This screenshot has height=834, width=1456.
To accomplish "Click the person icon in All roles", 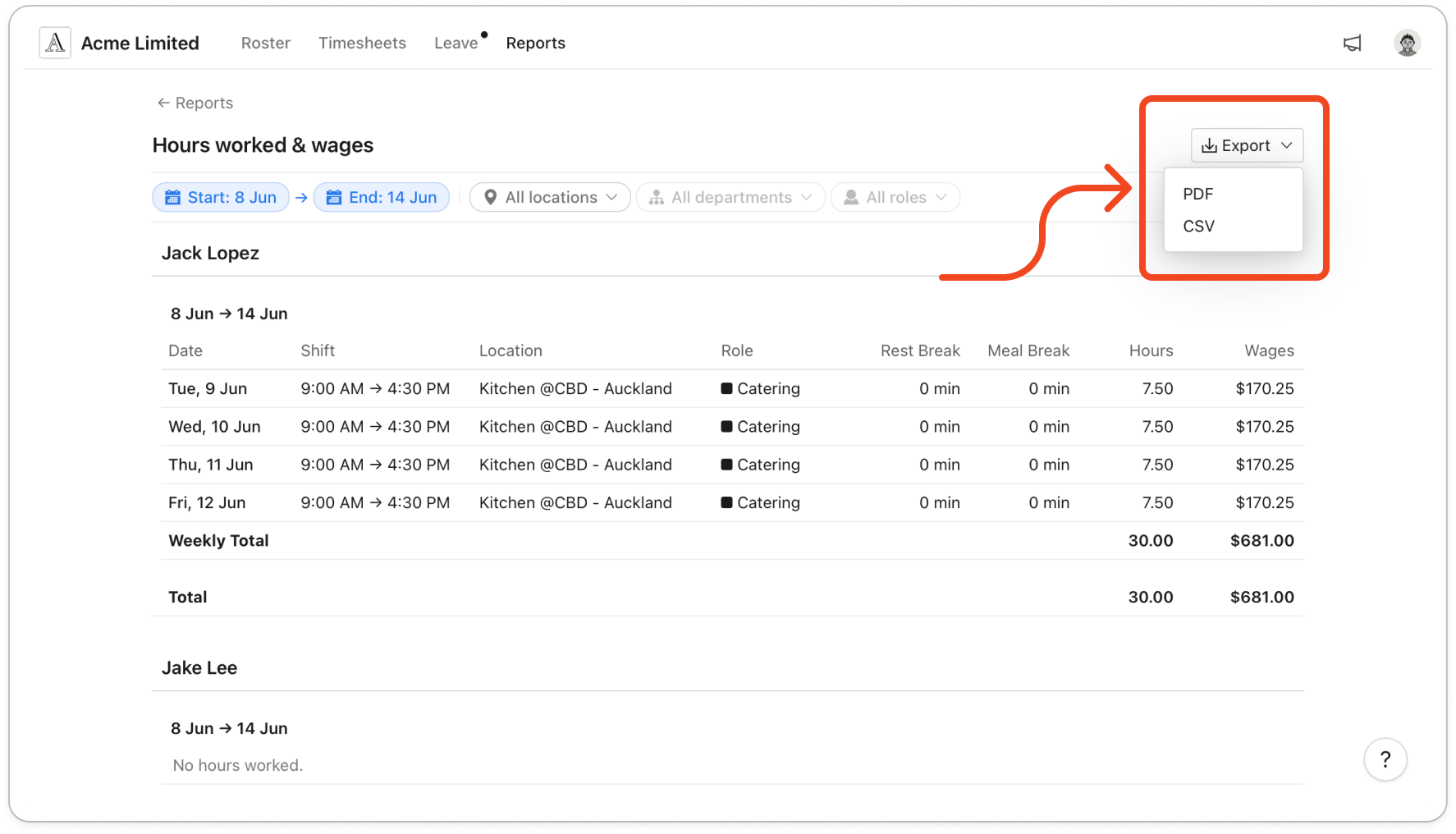I will coord(851,197).
